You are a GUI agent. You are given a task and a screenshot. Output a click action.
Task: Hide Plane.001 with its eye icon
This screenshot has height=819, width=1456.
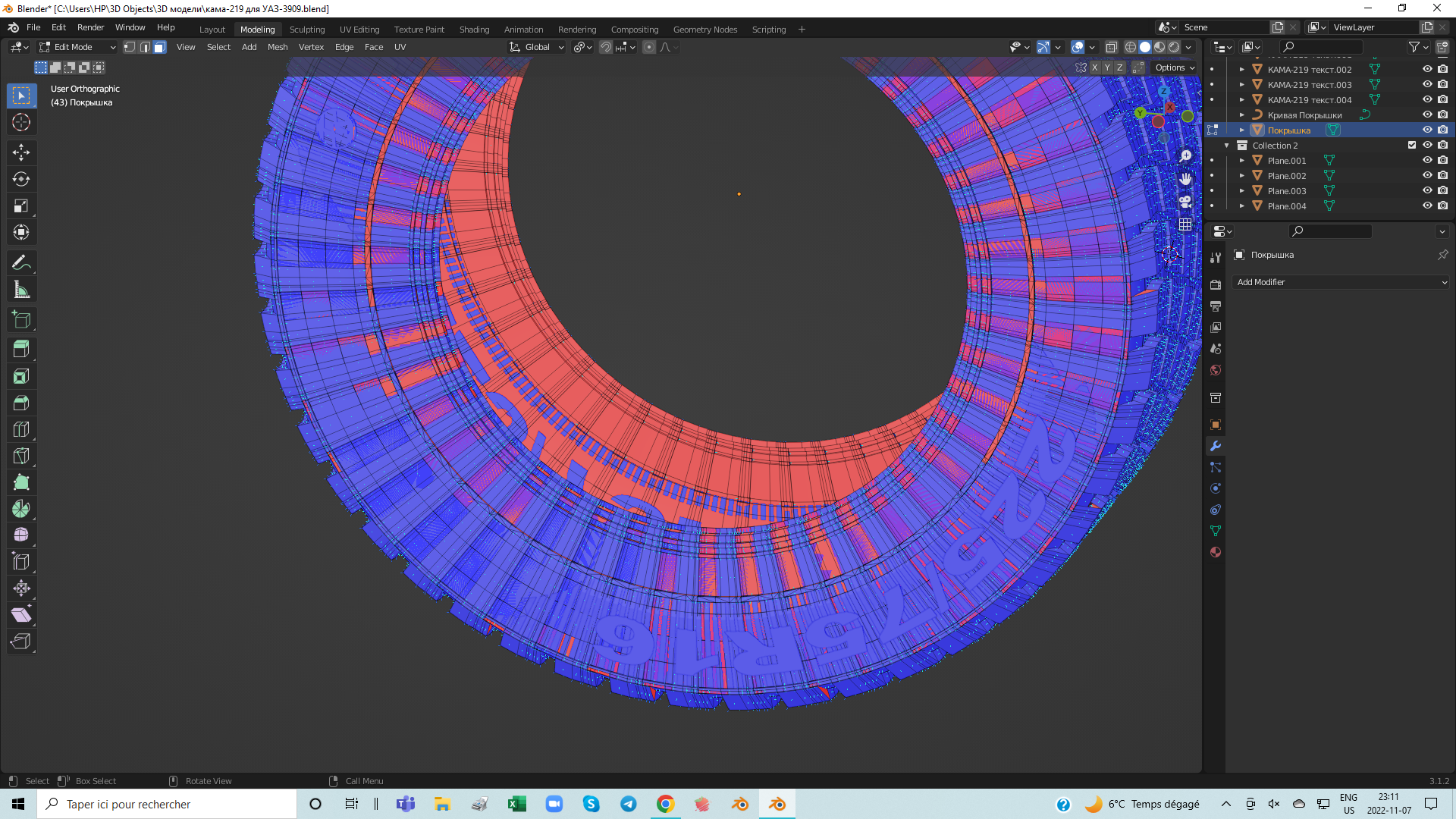[1426, 160]
